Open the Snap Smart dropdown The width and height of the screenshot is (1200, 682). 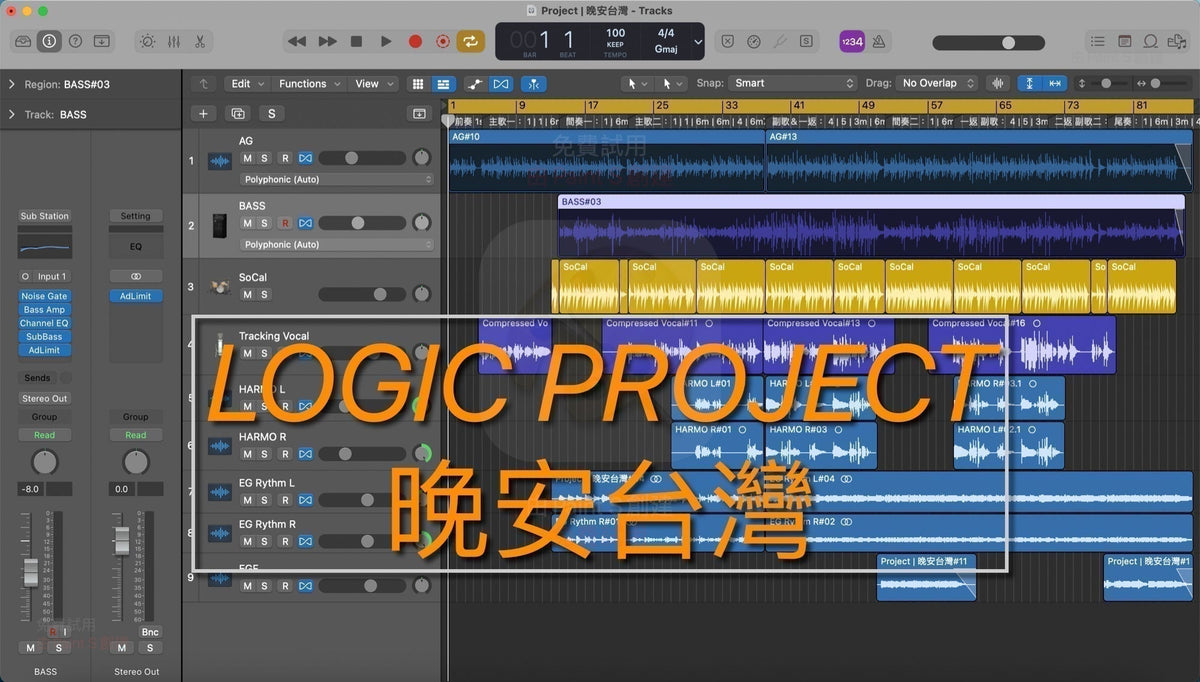(x=791, y=83)
